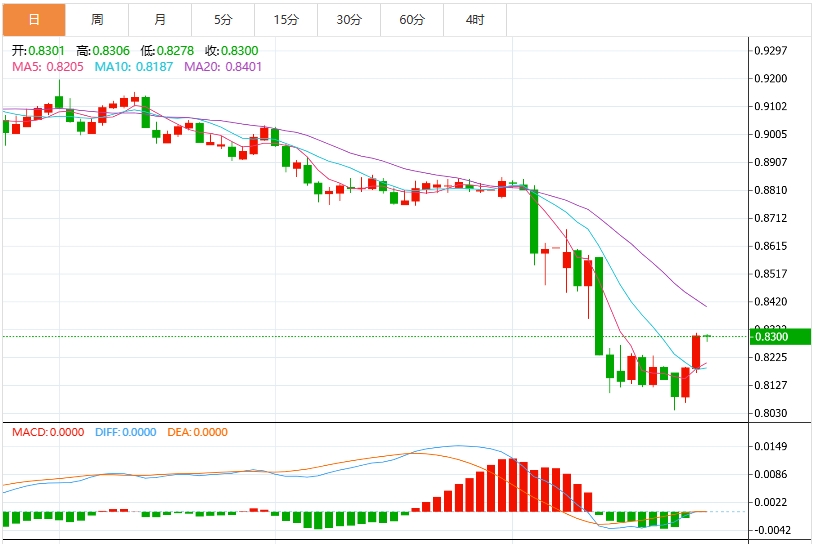Click the MA5: 0.8205 indicator label

pyautogui.click(x=48, y=67)
